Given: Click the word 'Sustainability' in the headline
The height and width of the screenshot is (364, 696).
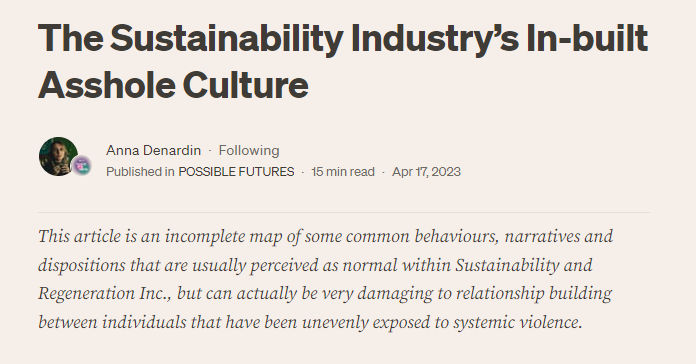Looking at the screenshot, I should click(226, 39).
